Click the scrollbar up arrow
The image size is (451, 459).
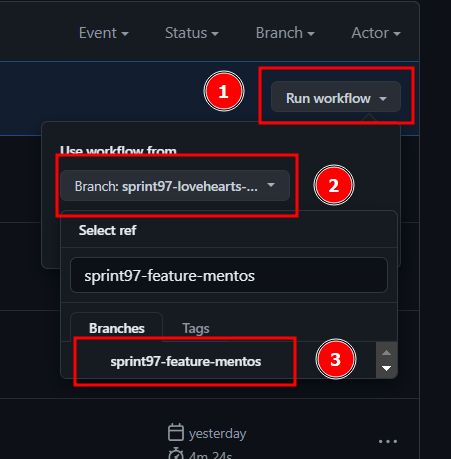click(386, 352)
